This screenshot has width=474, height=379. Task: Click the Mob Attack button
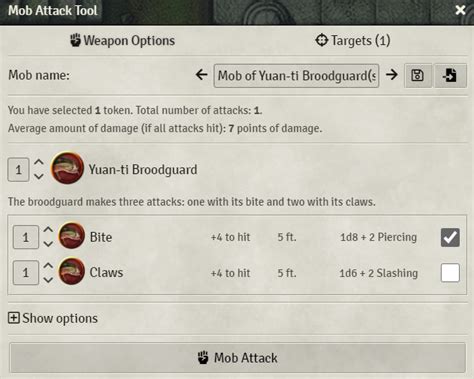point(237,358)
